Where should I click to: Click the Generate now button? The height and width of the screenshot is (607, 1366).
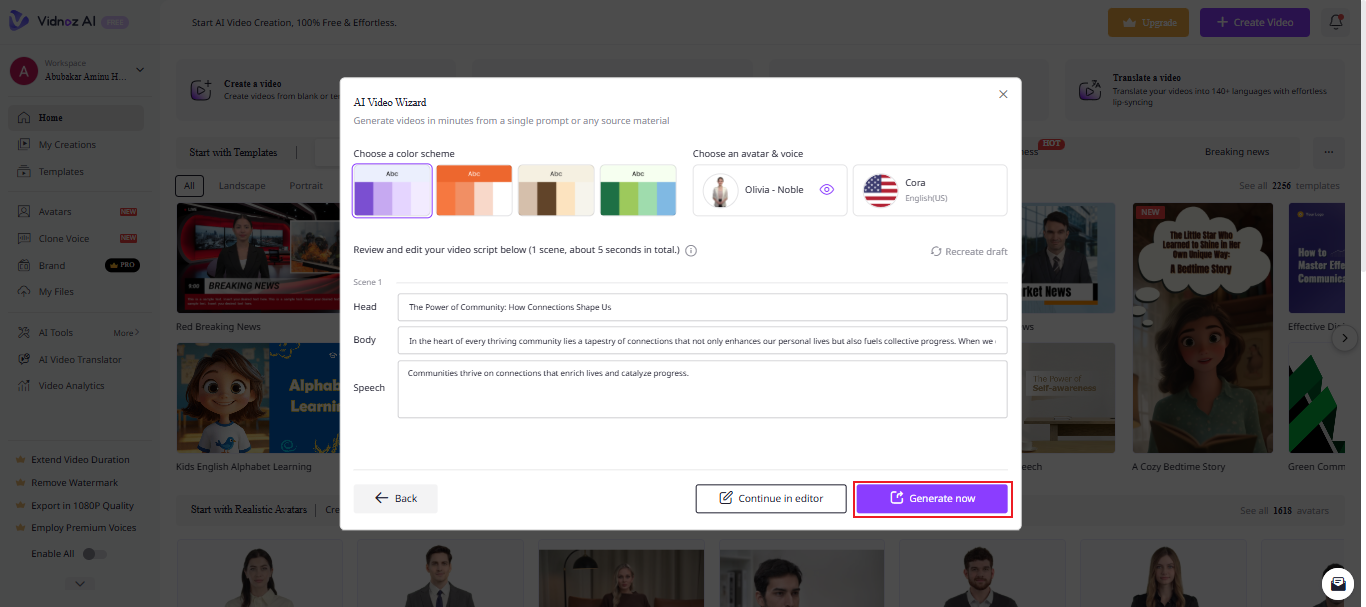932,498
